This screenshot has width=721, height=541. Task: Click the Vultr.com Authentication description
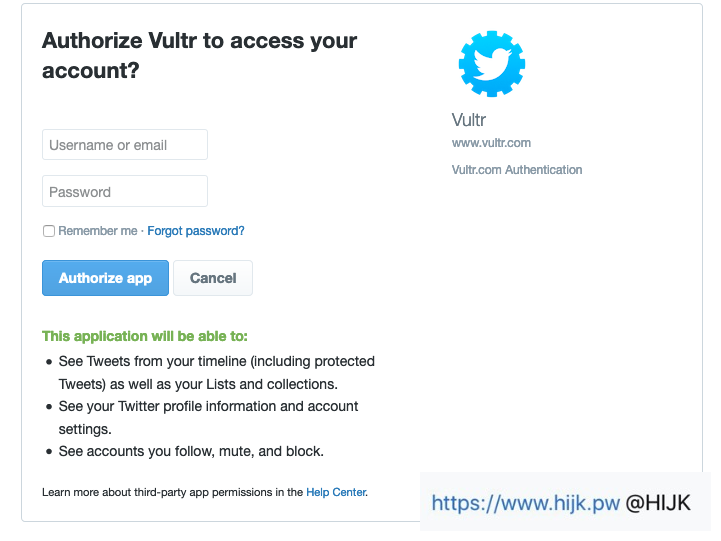[x=517, y=170]
